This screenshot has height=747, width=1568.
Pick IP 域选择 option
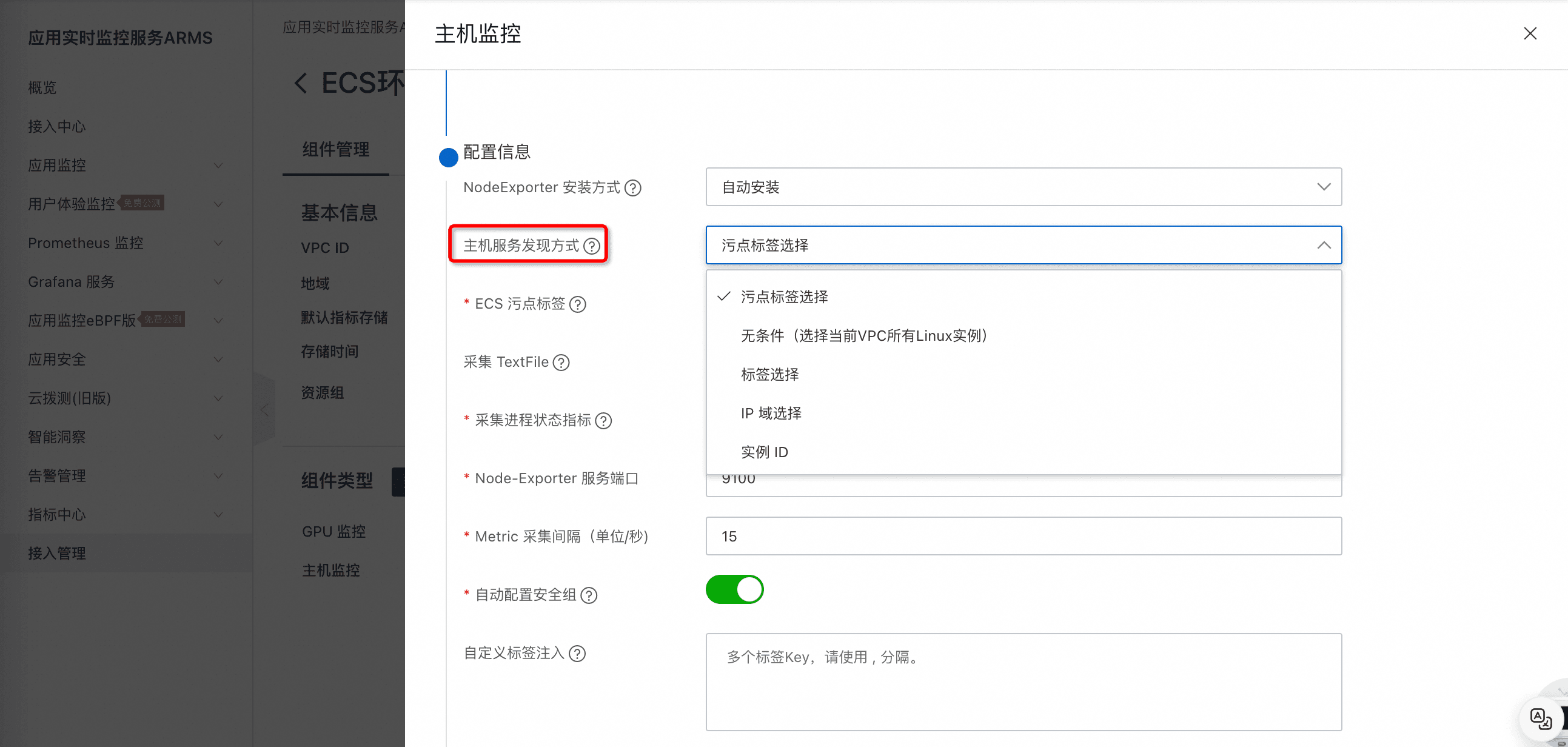(x=771, y=414)
